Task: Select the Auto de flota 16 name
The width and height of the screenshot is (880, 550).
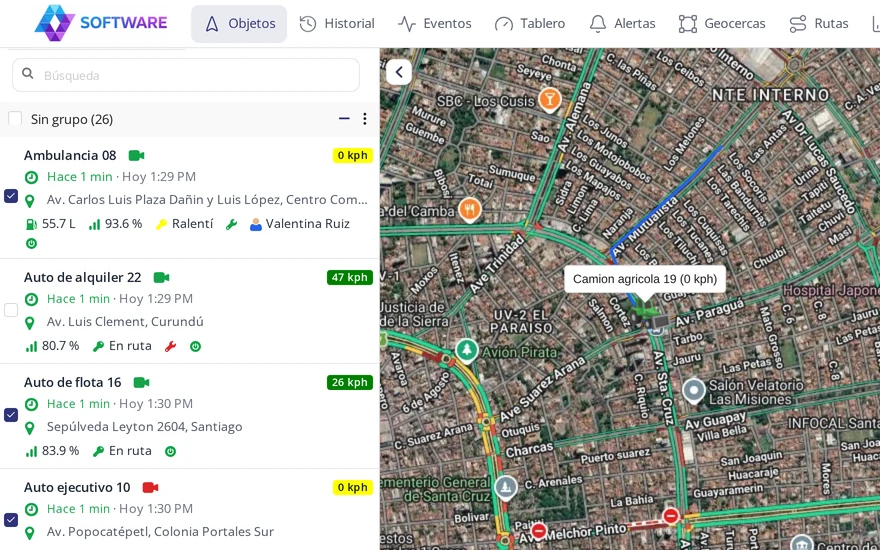Action: tap(72, 382)
